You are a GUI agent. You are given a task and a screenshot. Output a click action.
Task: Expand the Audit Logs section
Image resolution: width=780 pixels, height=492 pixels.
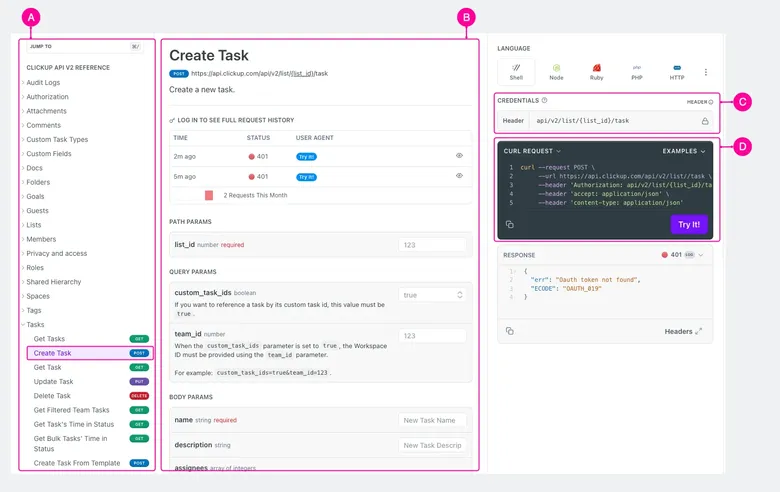(43, 83)
